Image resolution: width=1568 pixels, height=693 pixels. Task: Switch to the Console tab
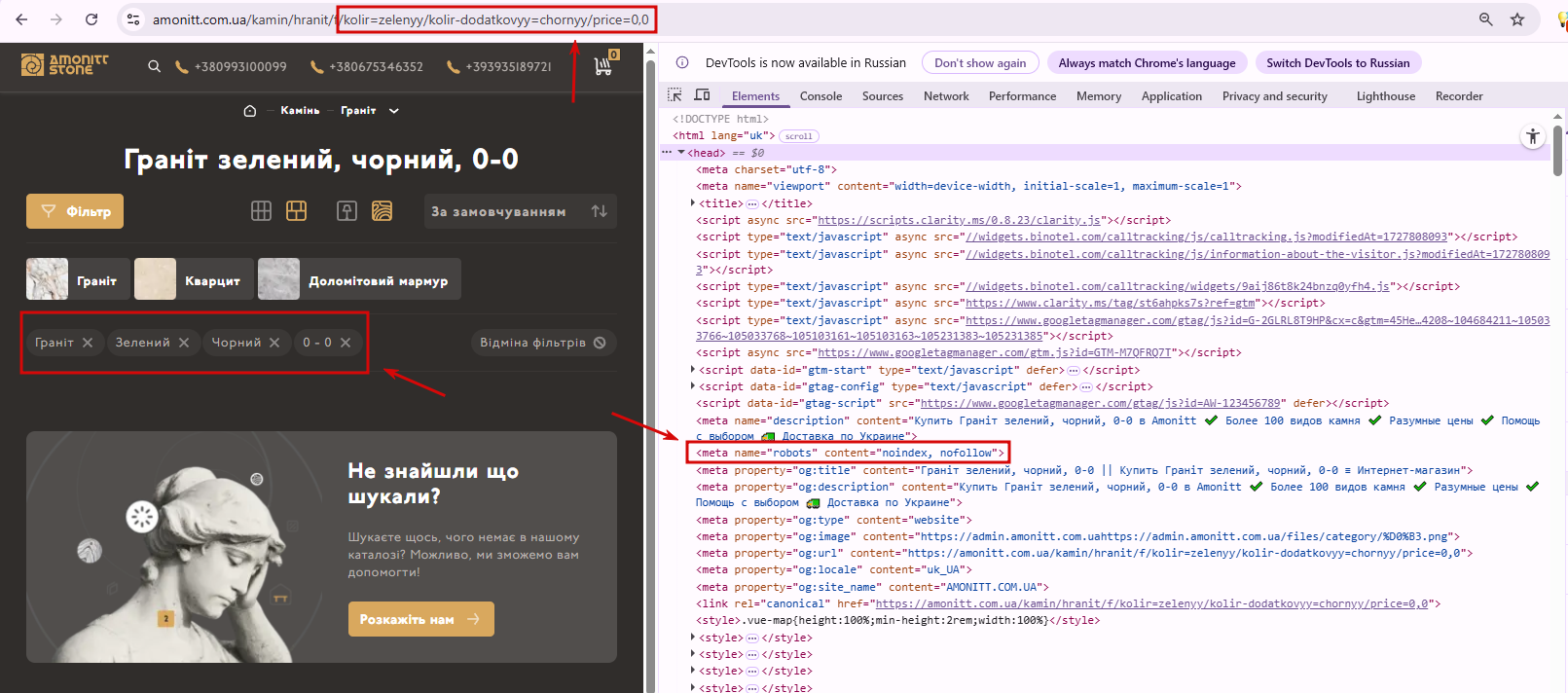[820, 95]
